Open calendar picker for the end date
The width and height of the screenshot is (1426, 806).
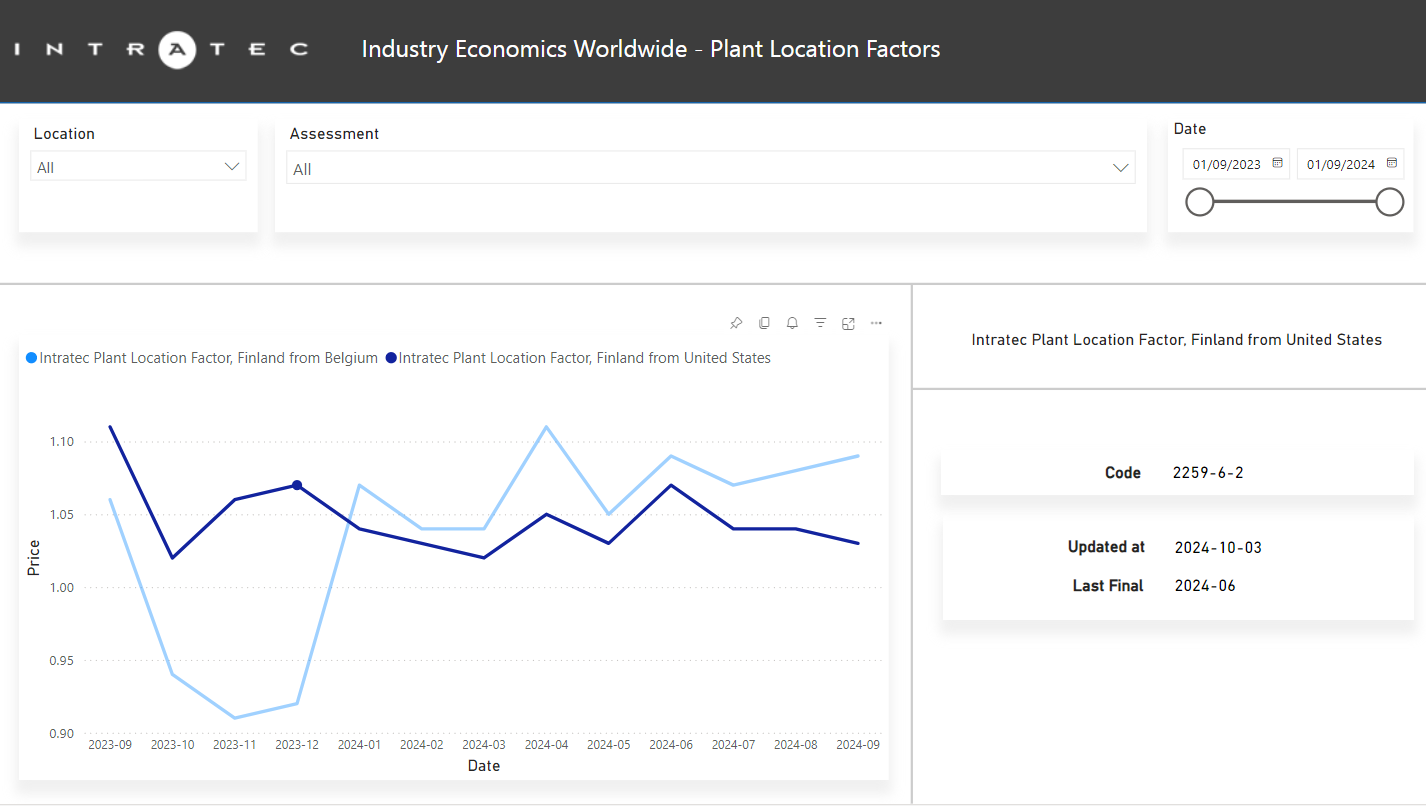(1391, 163)
